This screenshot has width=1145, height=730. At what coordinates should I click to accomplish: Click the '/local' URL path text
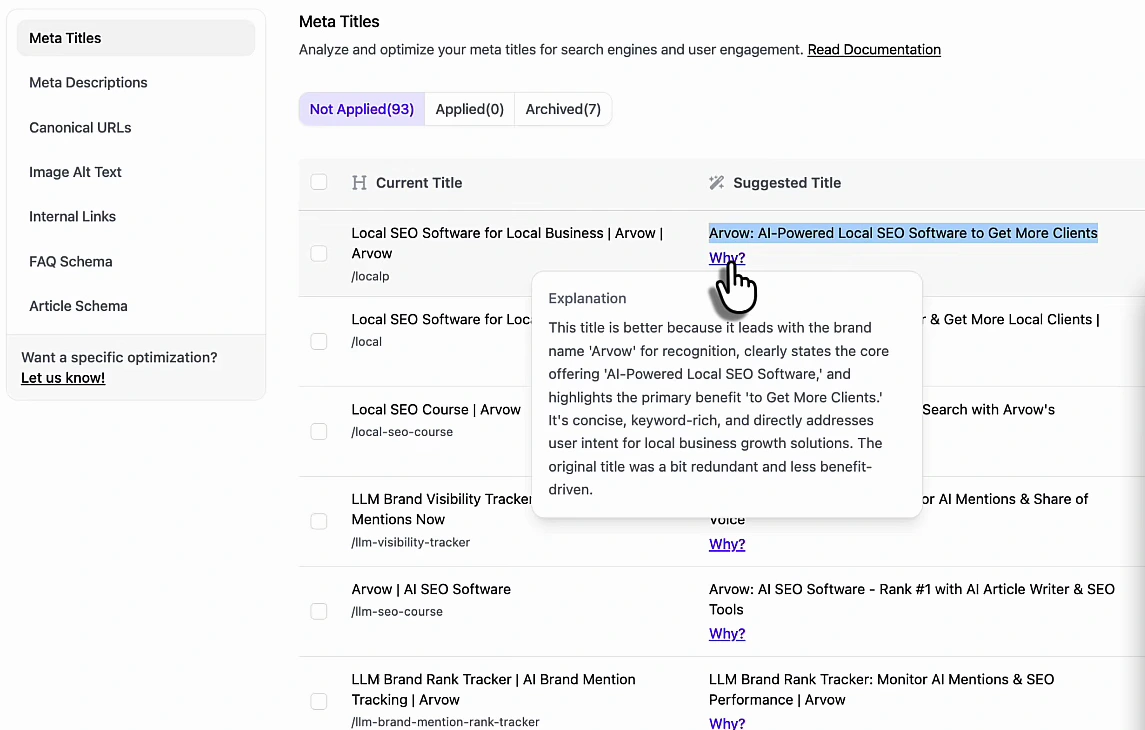[367, 342]
